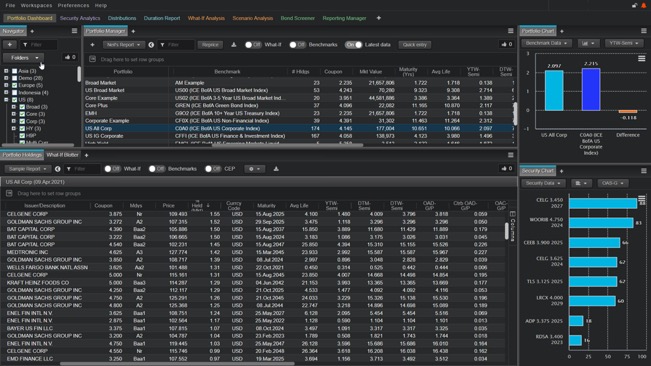Toggle the CEP switch in holdings toolbar
651x366 pixels.
[x=213, y=169]
